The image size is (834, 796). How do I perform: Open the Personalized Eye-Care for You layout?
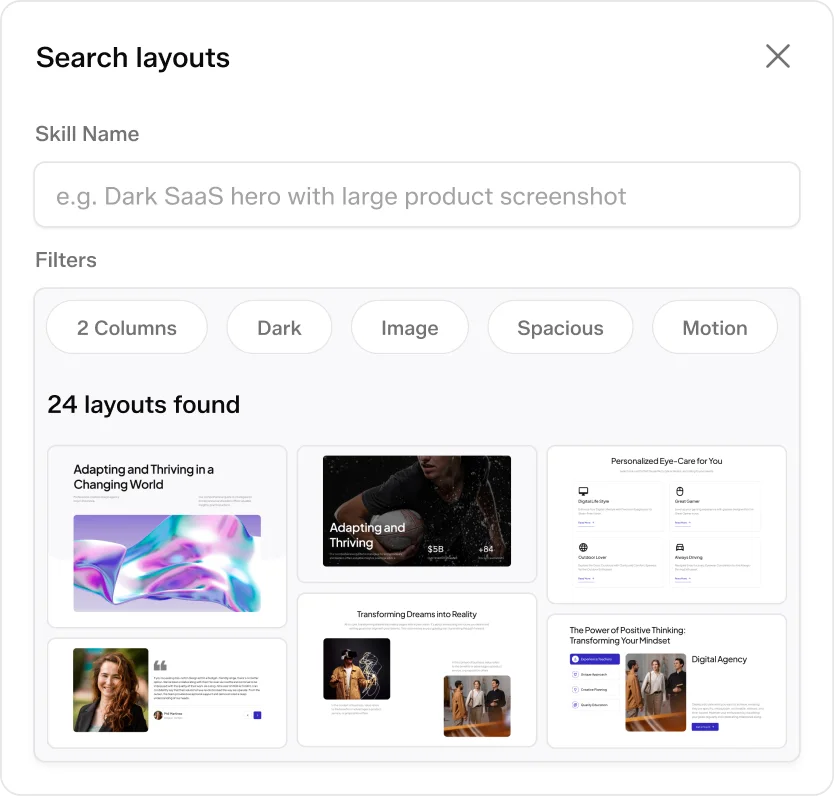666,524
